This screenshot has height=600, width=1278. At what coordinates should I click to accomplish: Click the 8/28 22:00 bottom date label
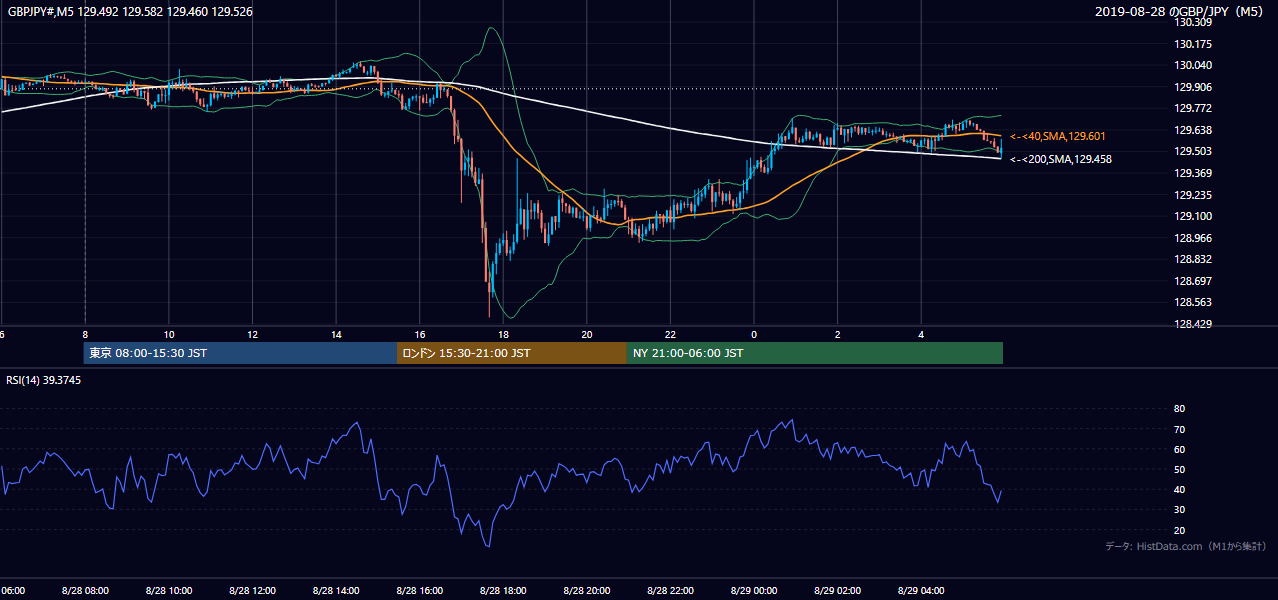coord(671,590)
